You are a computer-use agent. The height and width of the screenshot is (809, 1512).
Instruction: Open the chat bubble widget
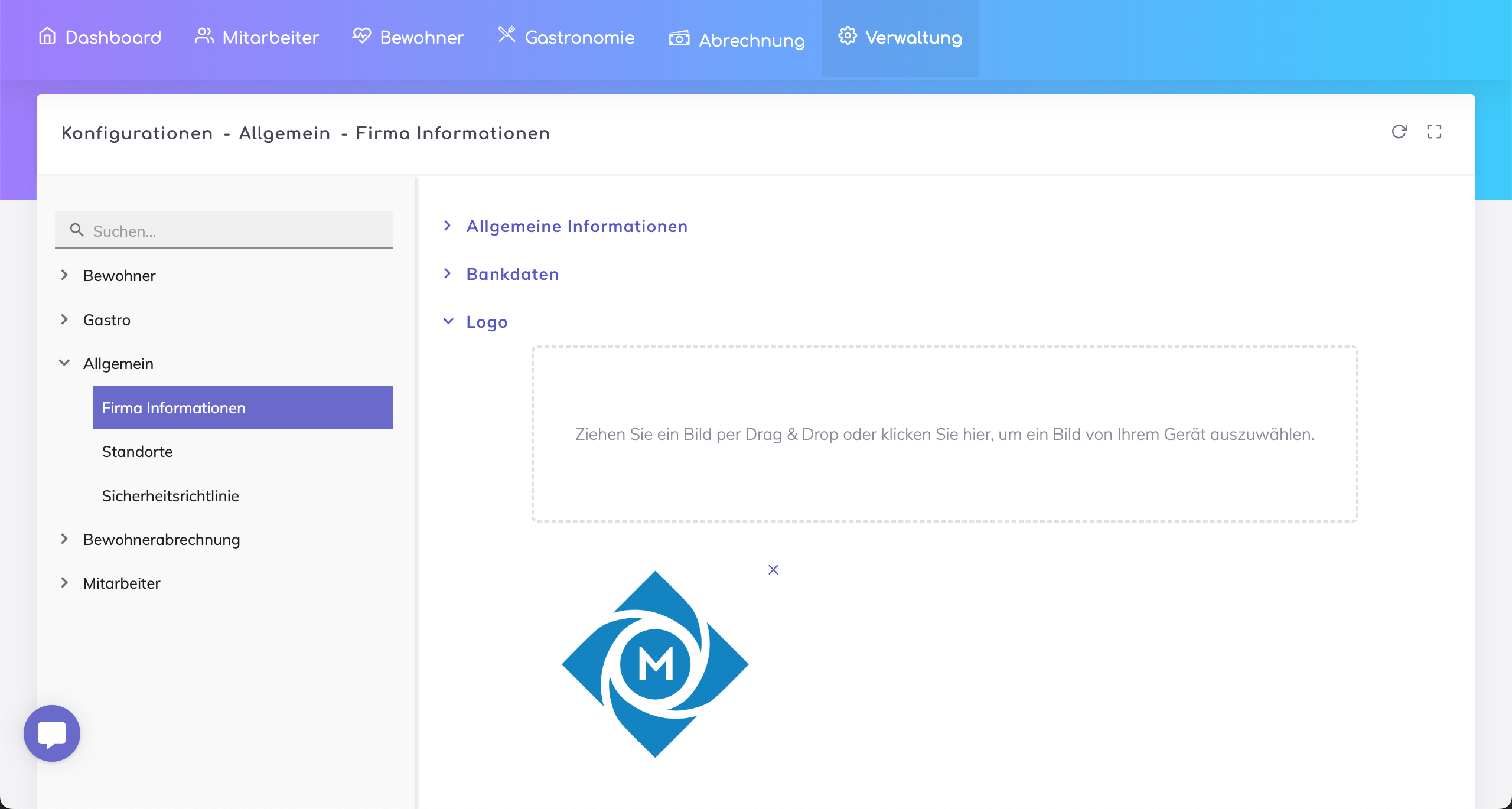[52, 733]
